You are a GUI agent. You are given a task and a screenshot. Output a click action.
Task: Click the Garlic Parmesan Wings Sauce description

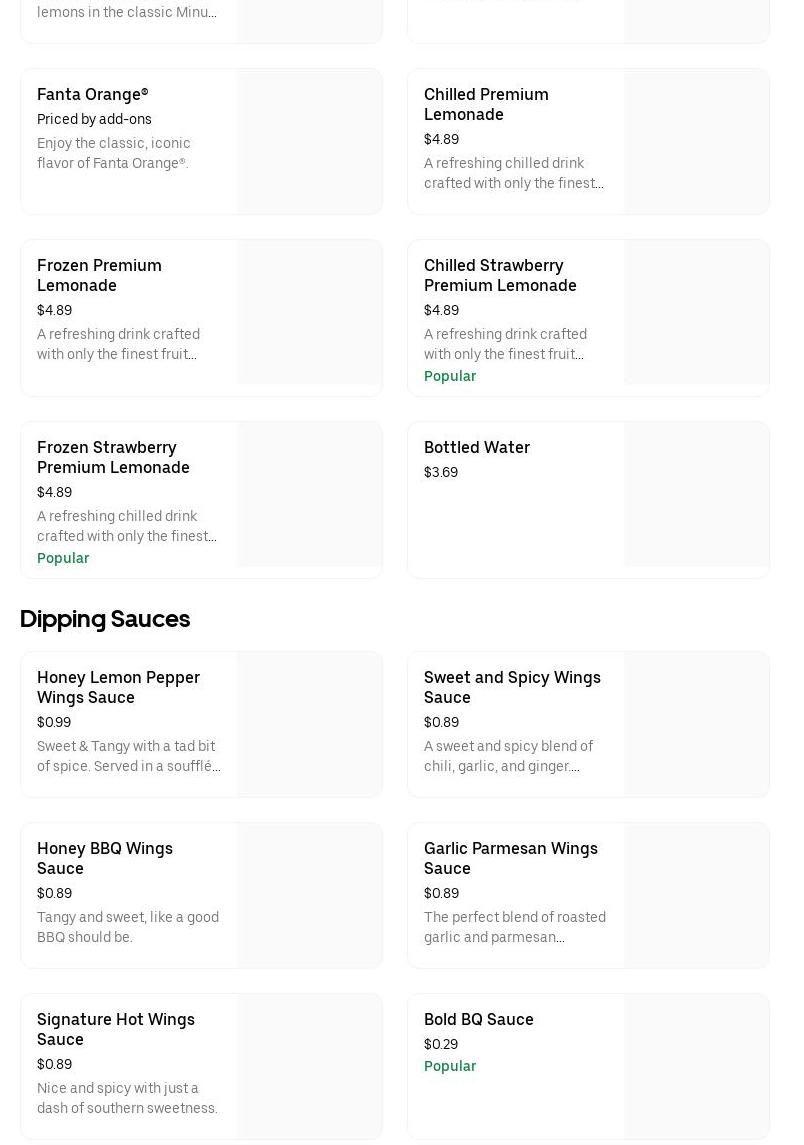pos(515,927)
